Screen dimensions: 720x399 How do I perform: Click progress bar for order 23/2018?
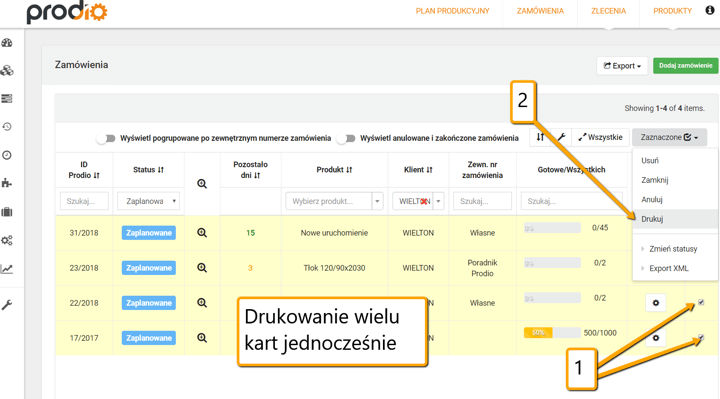552,263
